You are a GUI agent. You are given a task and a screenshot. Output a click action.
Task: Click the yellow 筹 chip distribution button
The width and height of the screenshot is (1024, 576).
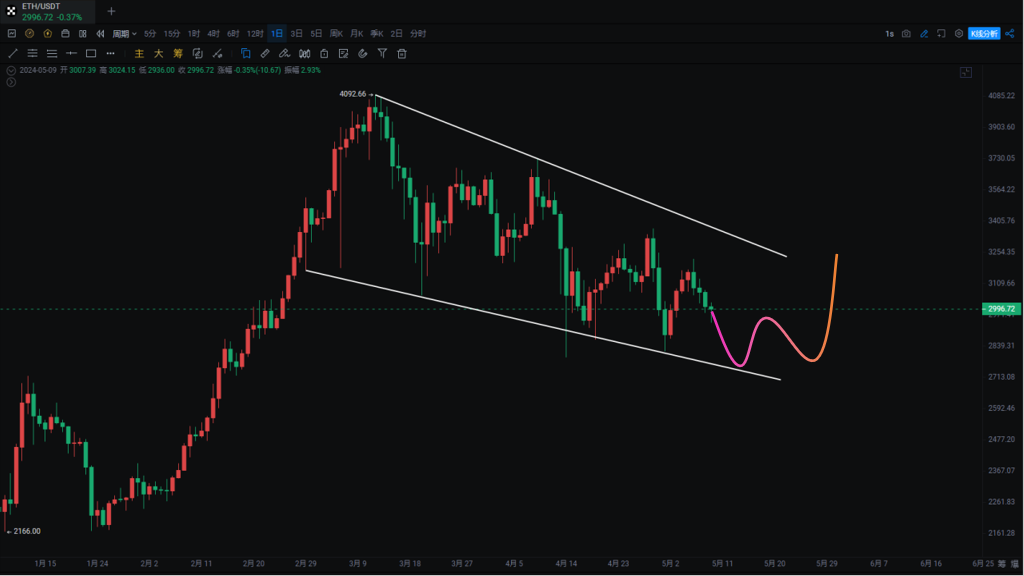pos(178,54)
